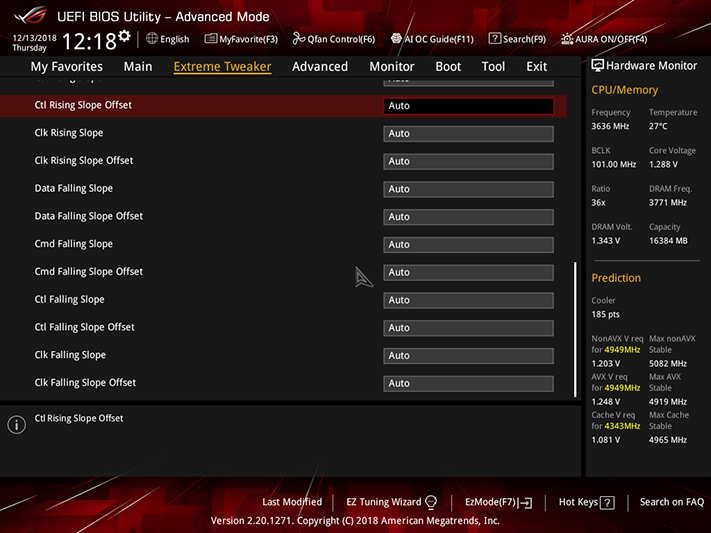Click the CPU/Memory heading

(624, 90)
